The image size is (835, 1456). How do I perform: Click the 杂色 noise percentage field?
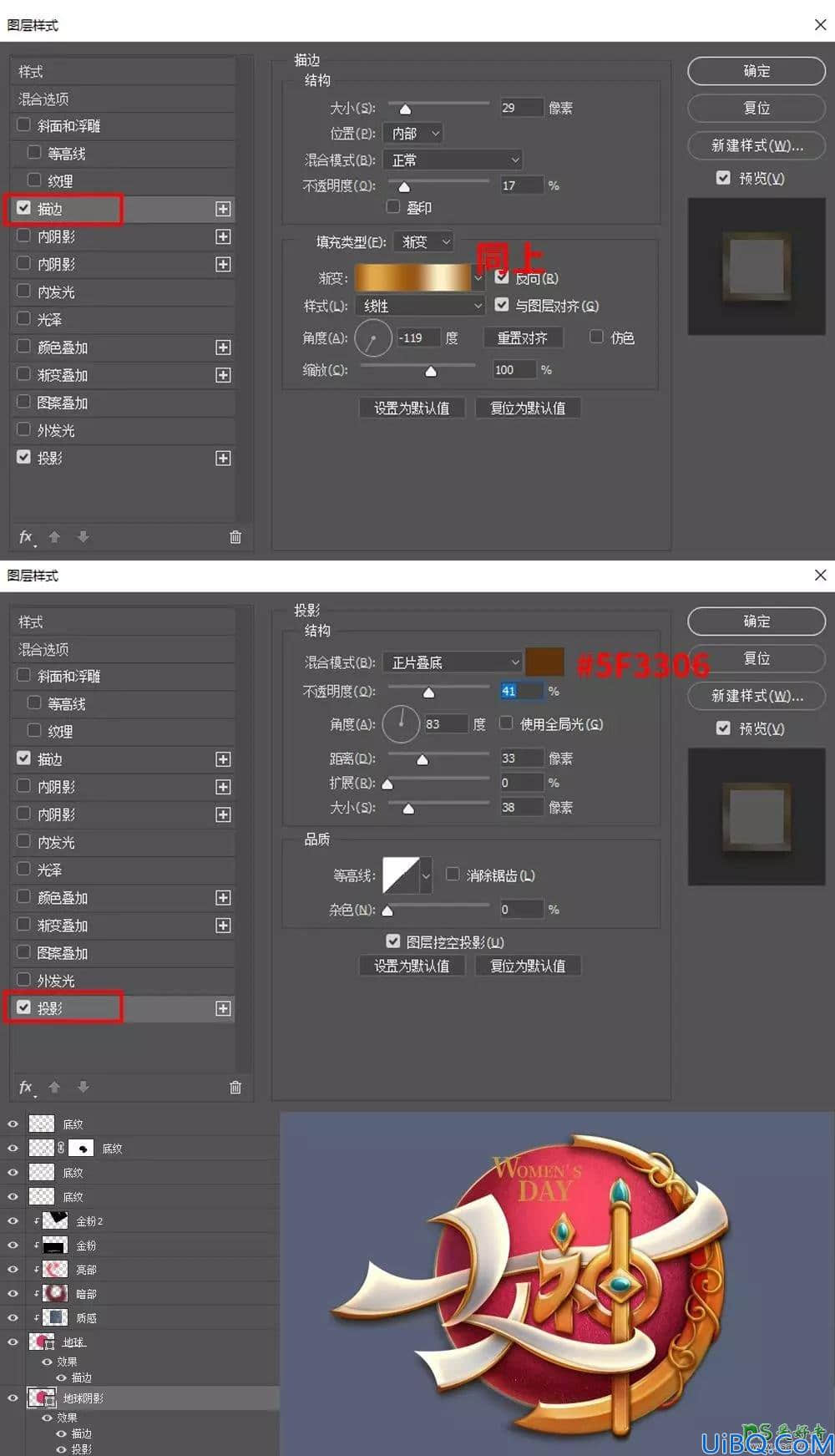point(521,909)
